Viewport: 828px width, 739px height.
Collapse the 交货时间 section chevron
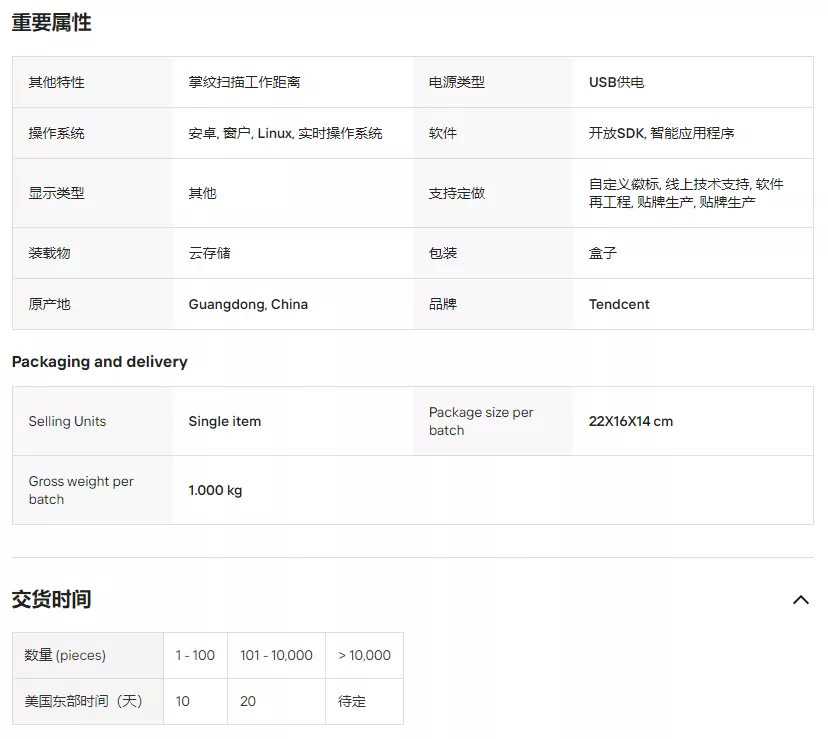coord(801,600)
